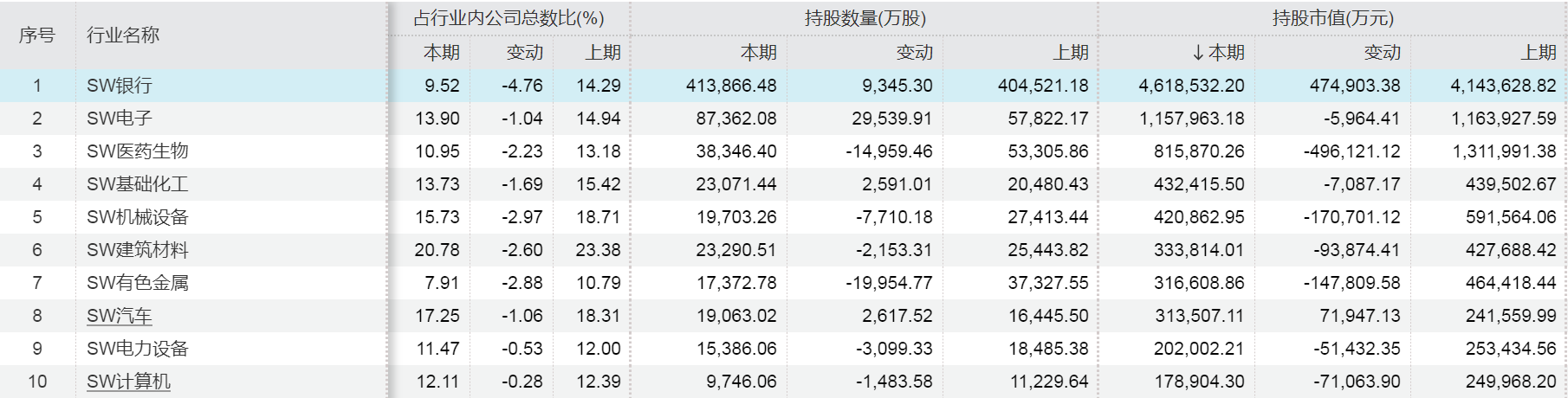The height and width of the screenshot is (398, 1568).
Task: Sort by 变动 under 占行业内公司总数比(%)
Action: pyautogui.click(x=524, y=53)
